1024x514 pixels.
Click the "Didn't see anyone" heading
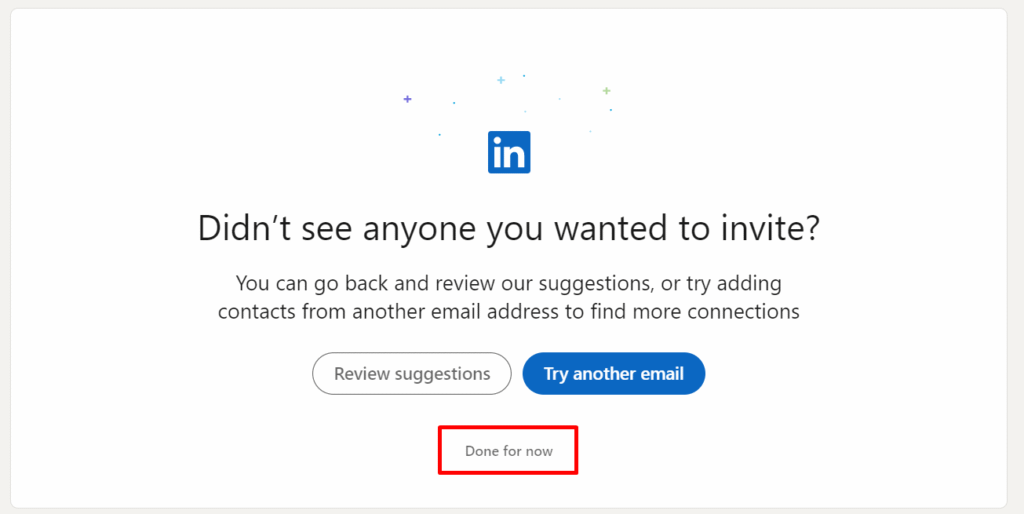coord(509,228)
